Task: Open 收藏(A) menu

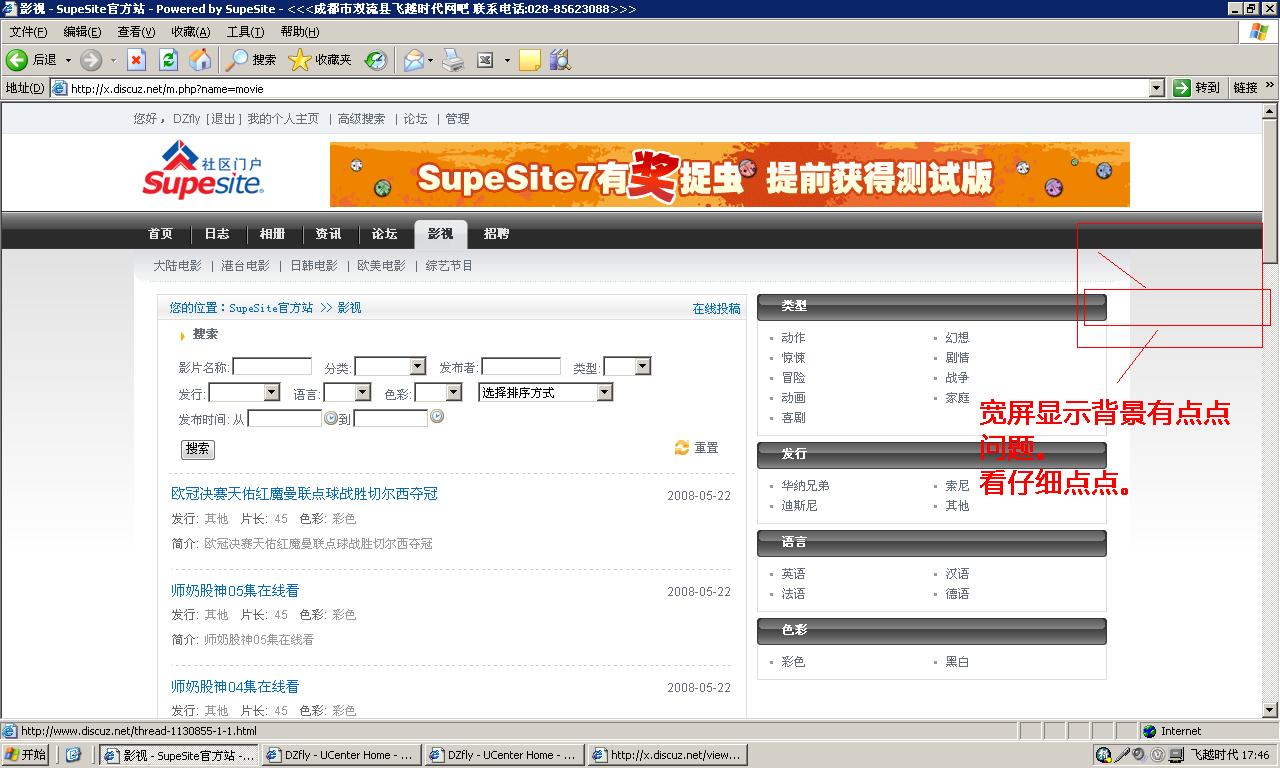Action: pyautogui.click(x=190, y=32)
